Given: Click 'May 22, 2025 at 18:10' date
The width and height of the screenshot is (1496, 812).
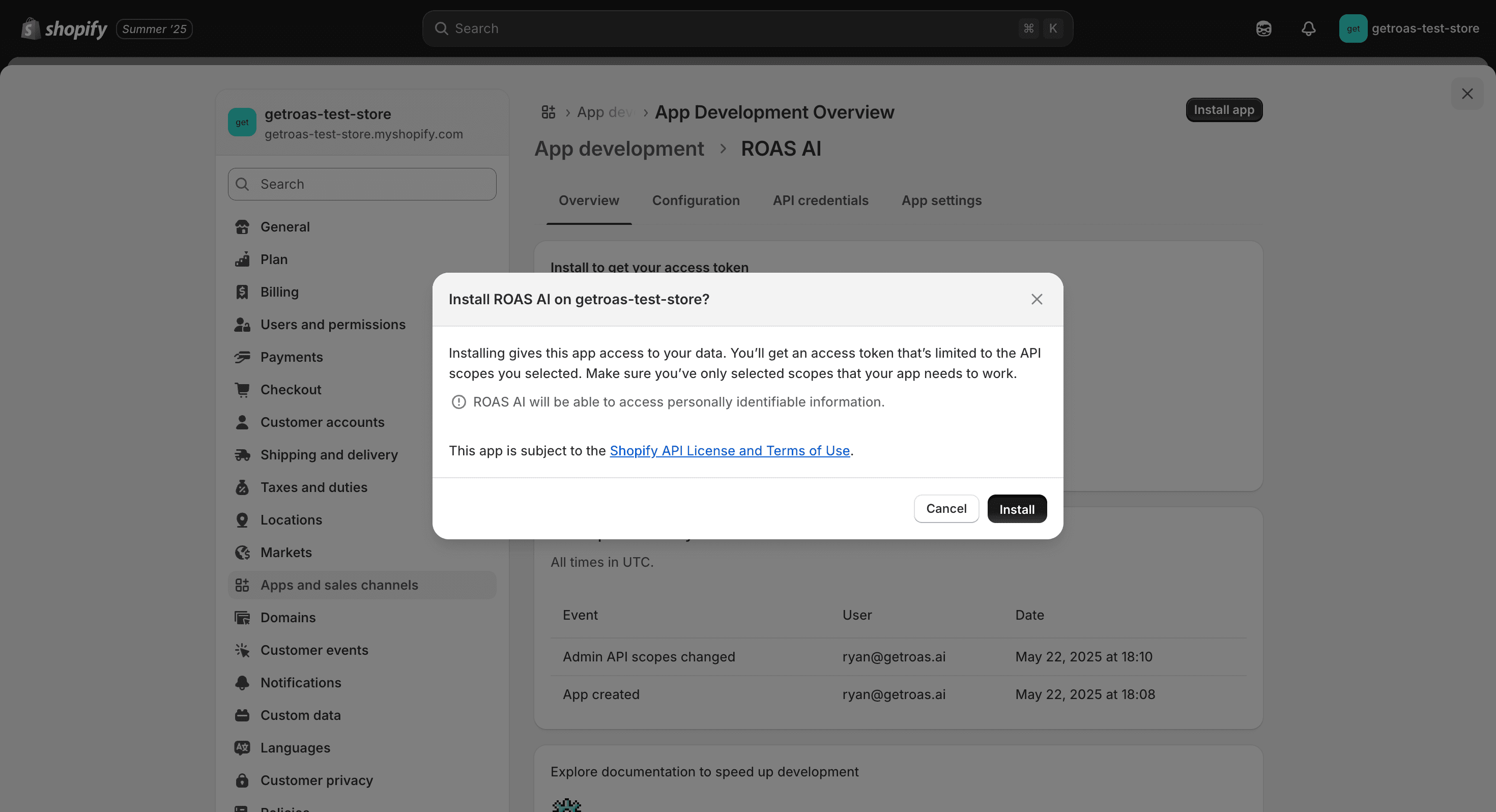Looking at the screenshot, I should 1084,656.
